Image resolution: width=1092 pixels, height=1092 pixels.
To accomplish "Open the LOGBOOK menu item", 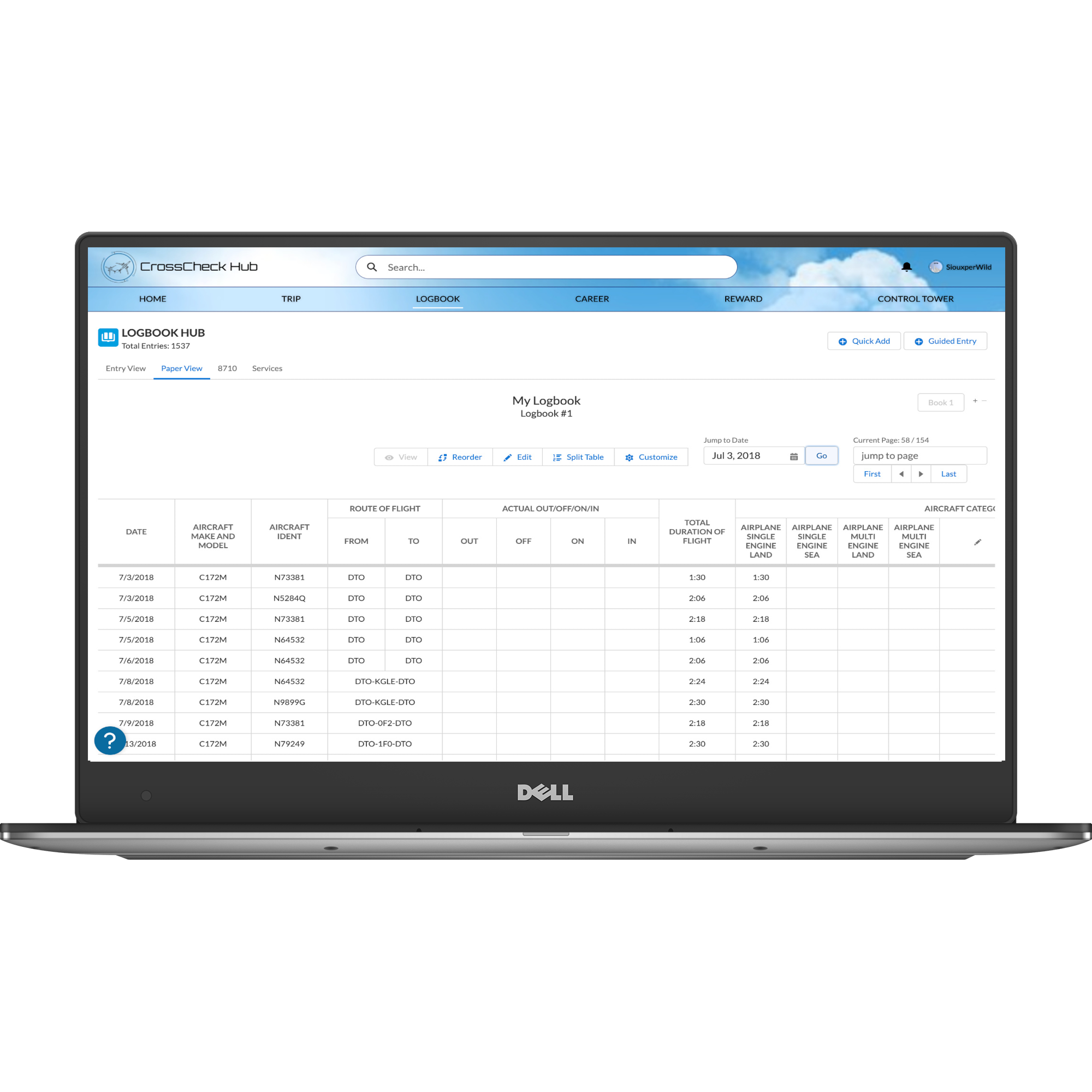I will [x=439, y=298].
